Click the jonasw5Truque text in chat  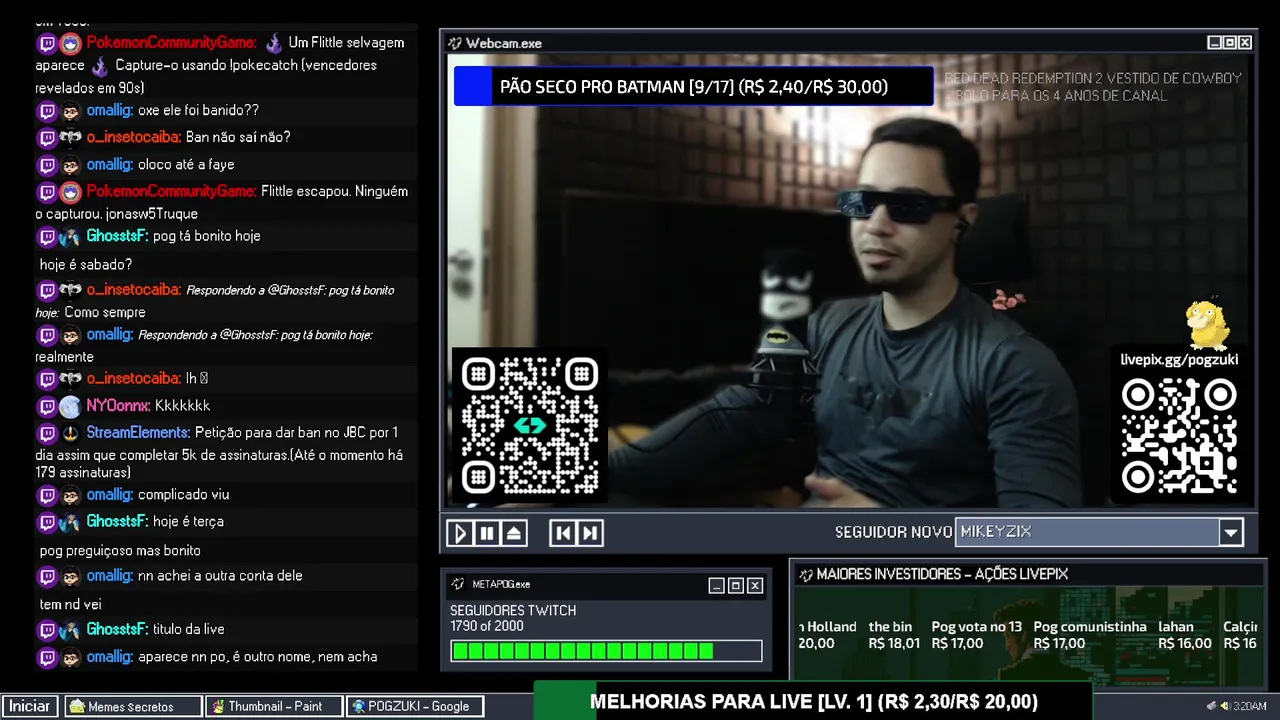pyautogui.click(x=152, y=214)
